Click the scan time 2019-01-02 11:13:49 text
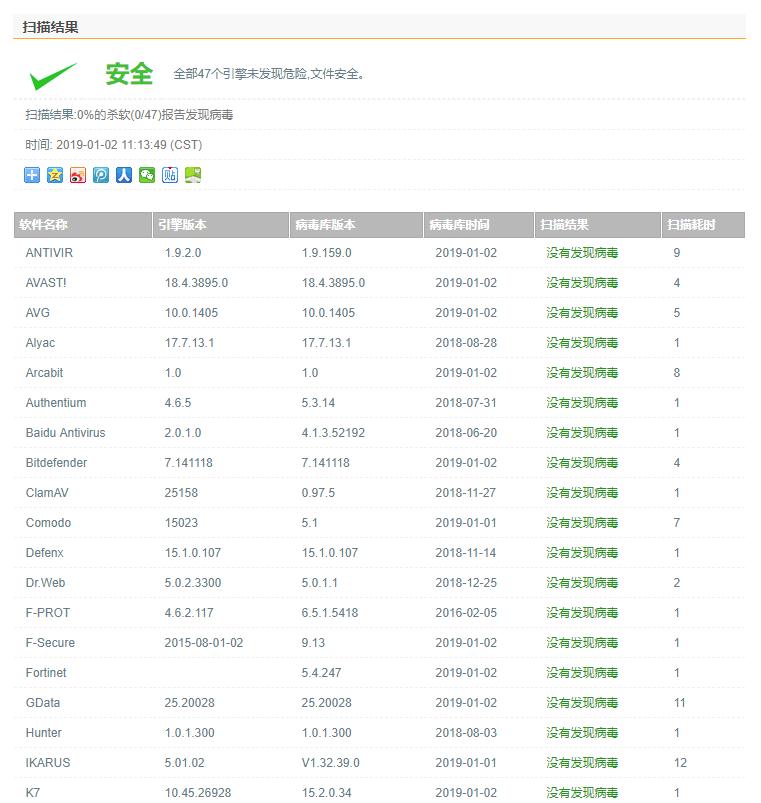761x803 pixels. tap(114, 144)
